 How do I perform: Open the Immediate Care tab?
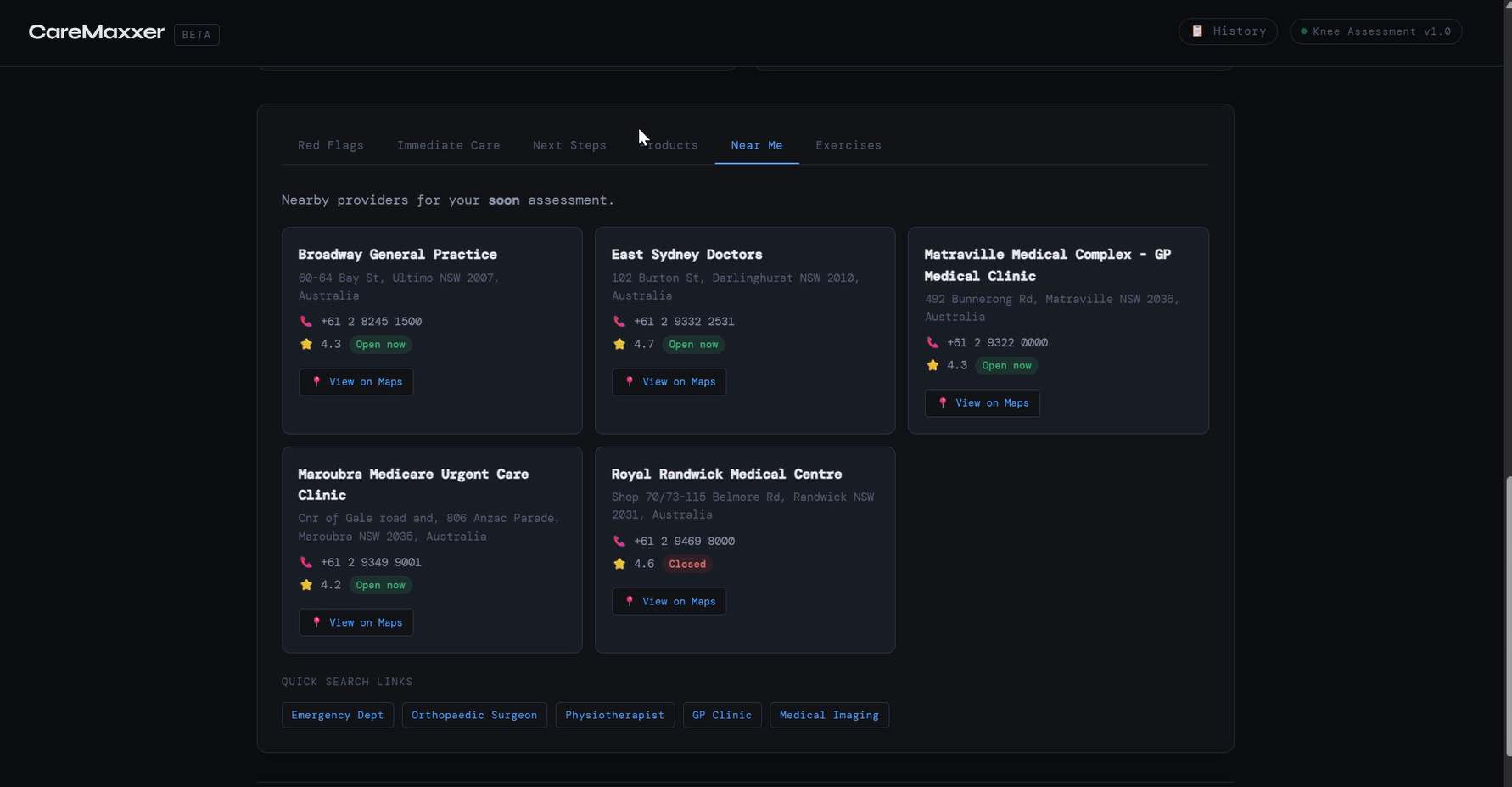[448, 145]
